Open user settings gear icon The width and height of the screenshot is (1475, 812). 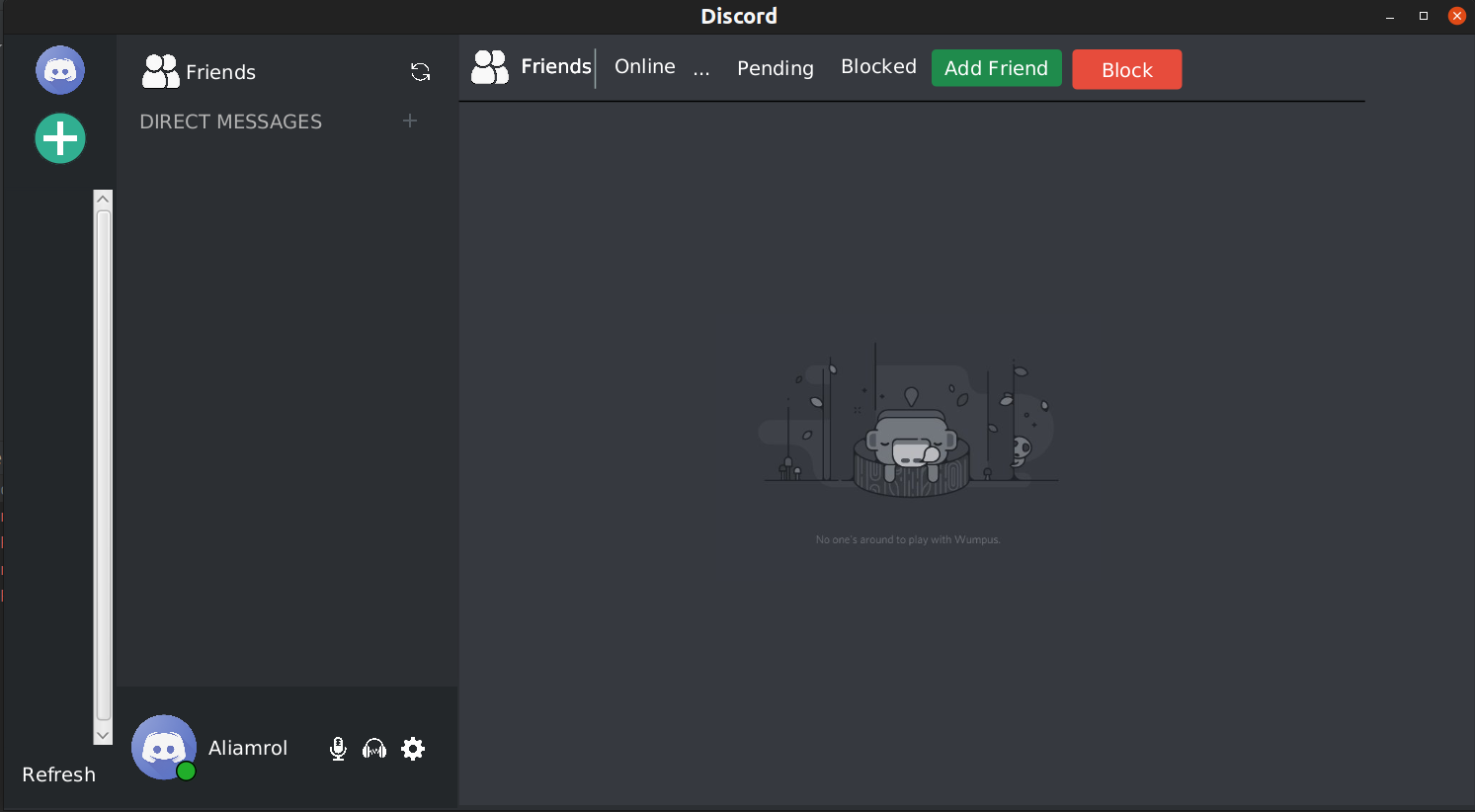click(x=413, y=749)
